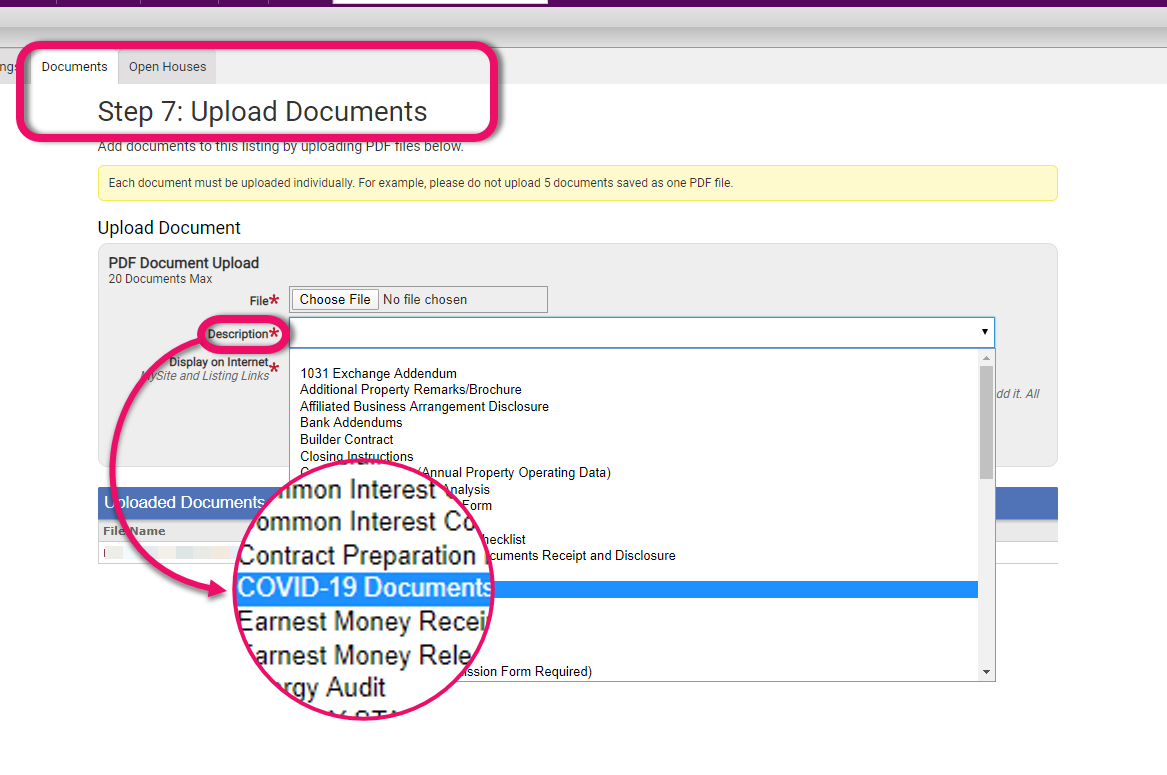Switch to the Documents tab
Screen dimensions: 1167x775
[74, 67]
